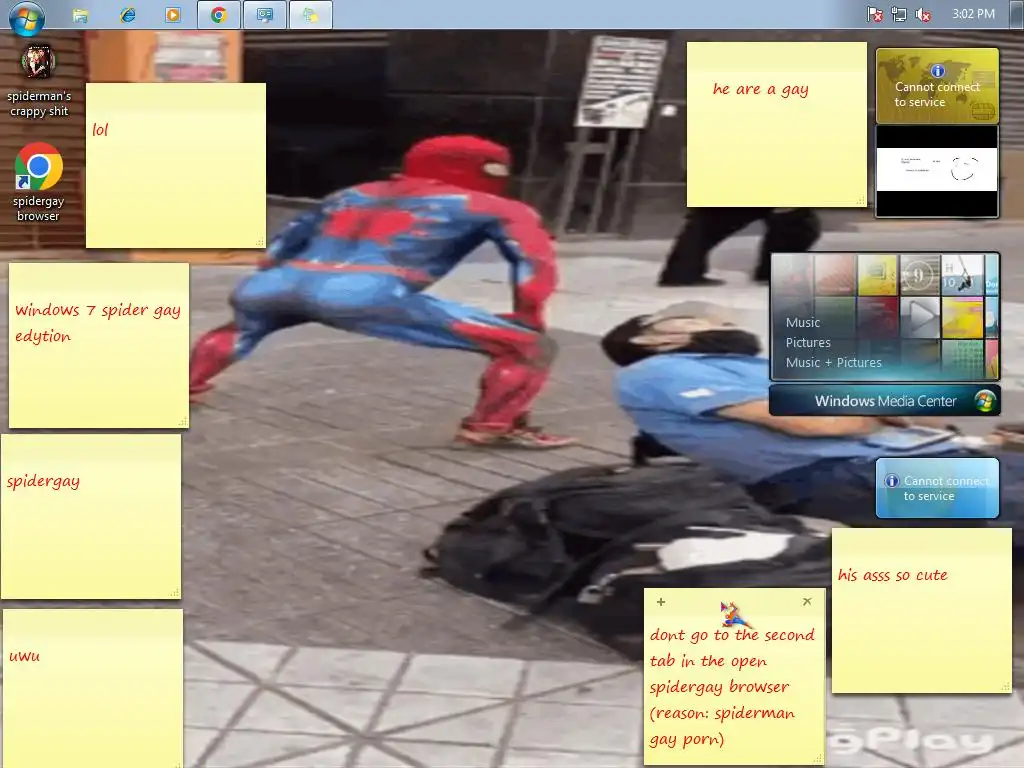This screenshot has width=1024, height=768.
Task: Focus the sticky note saying so cute
Action: [921, 611]
